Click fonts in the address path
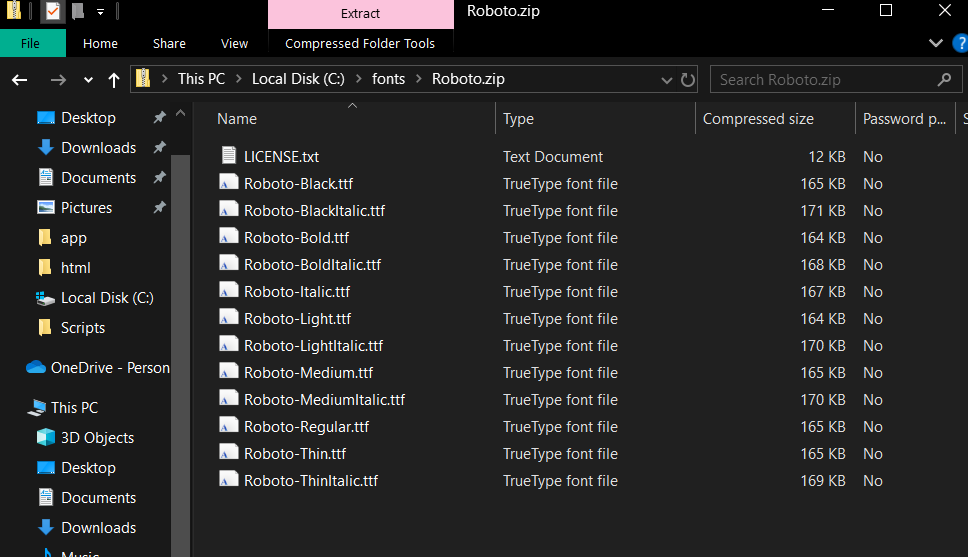Screen dimensions: 968x557 click(x=388, y=79)
